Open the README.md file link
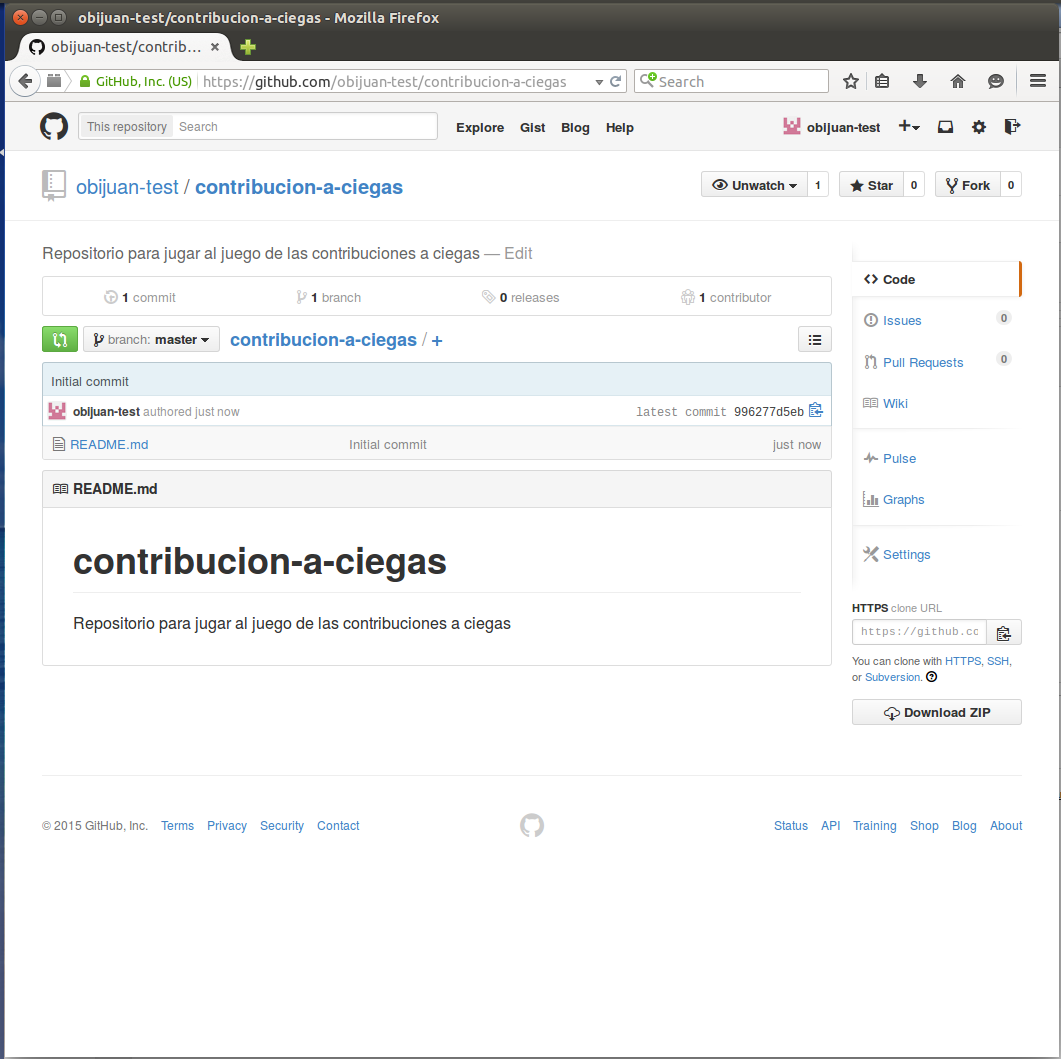The height and width of the screenshot is (1059, 1061). click(109, 444)
